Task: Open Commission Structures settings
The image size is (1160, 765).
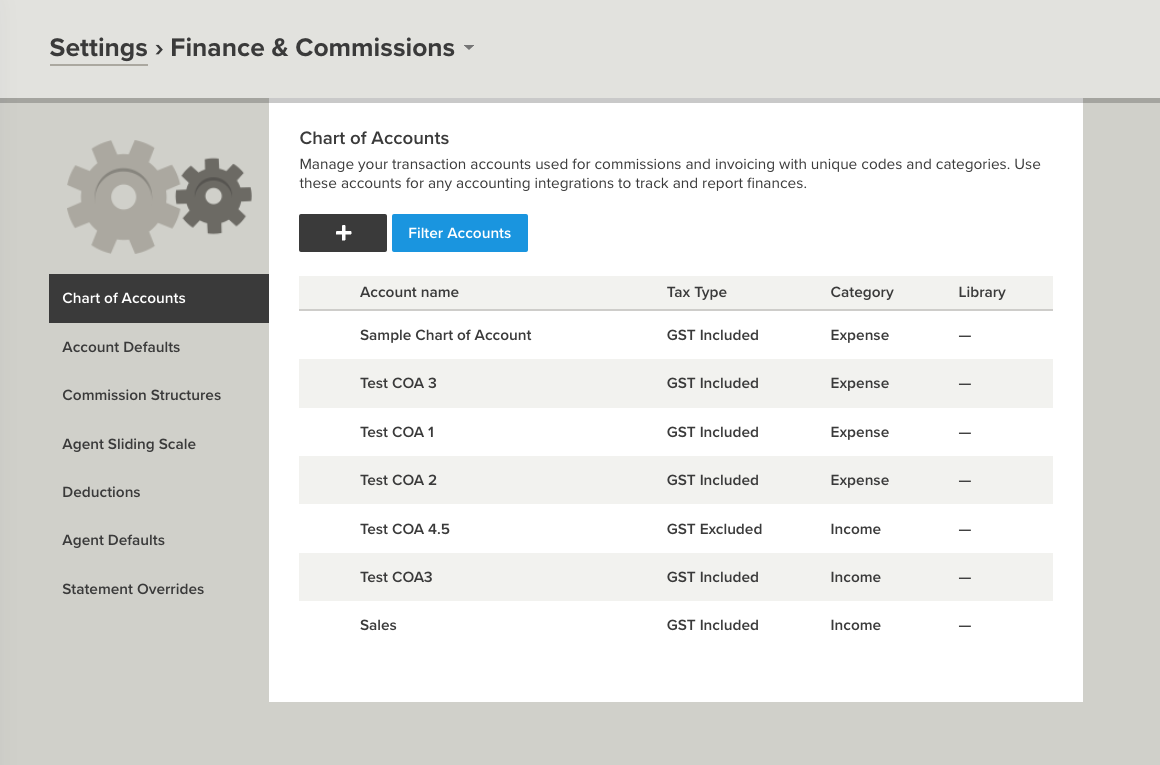Action: pyautogui.click(x=141, y=395)
